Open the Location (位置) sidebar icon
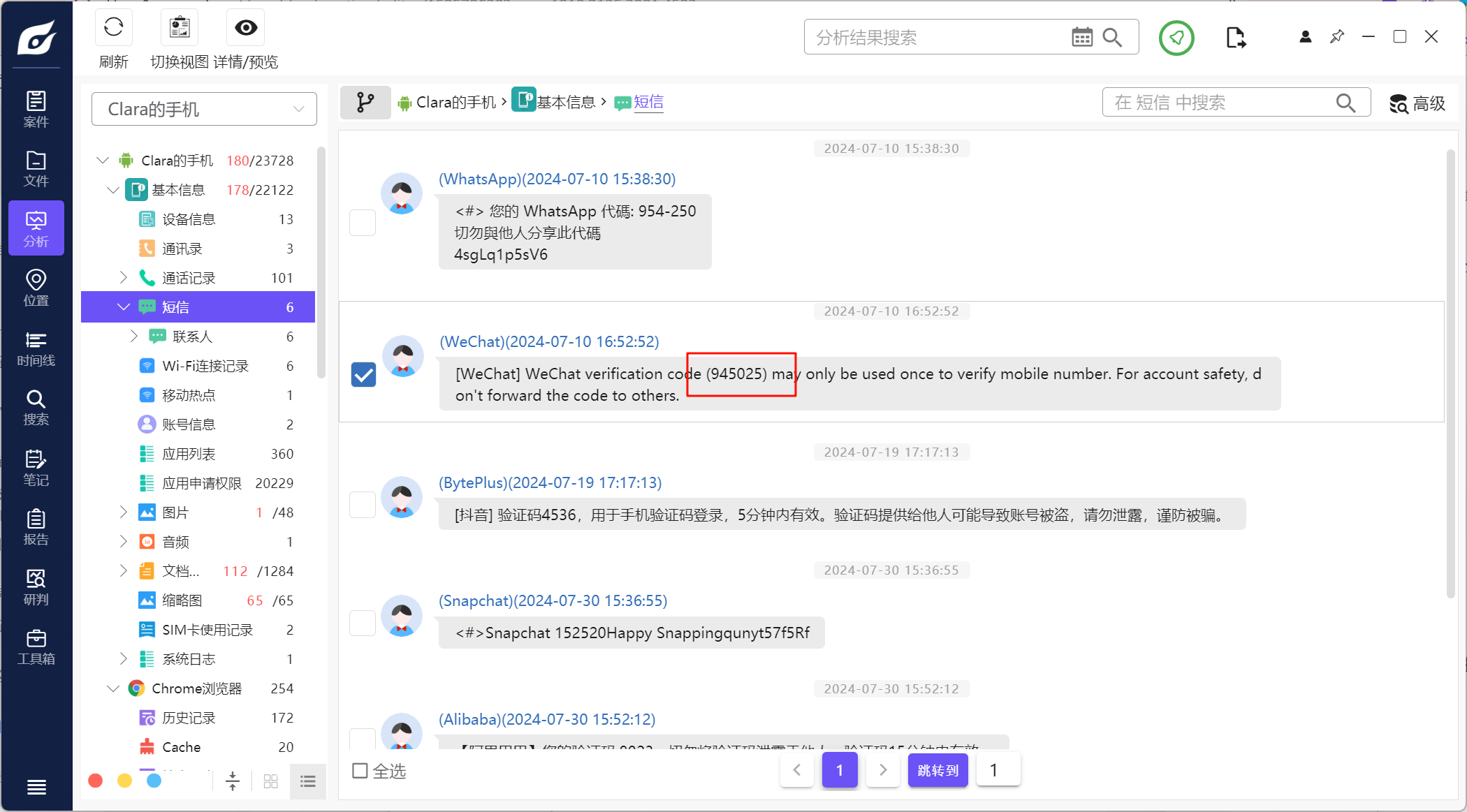The image size is (1467, 812). (x=36, y=288)
